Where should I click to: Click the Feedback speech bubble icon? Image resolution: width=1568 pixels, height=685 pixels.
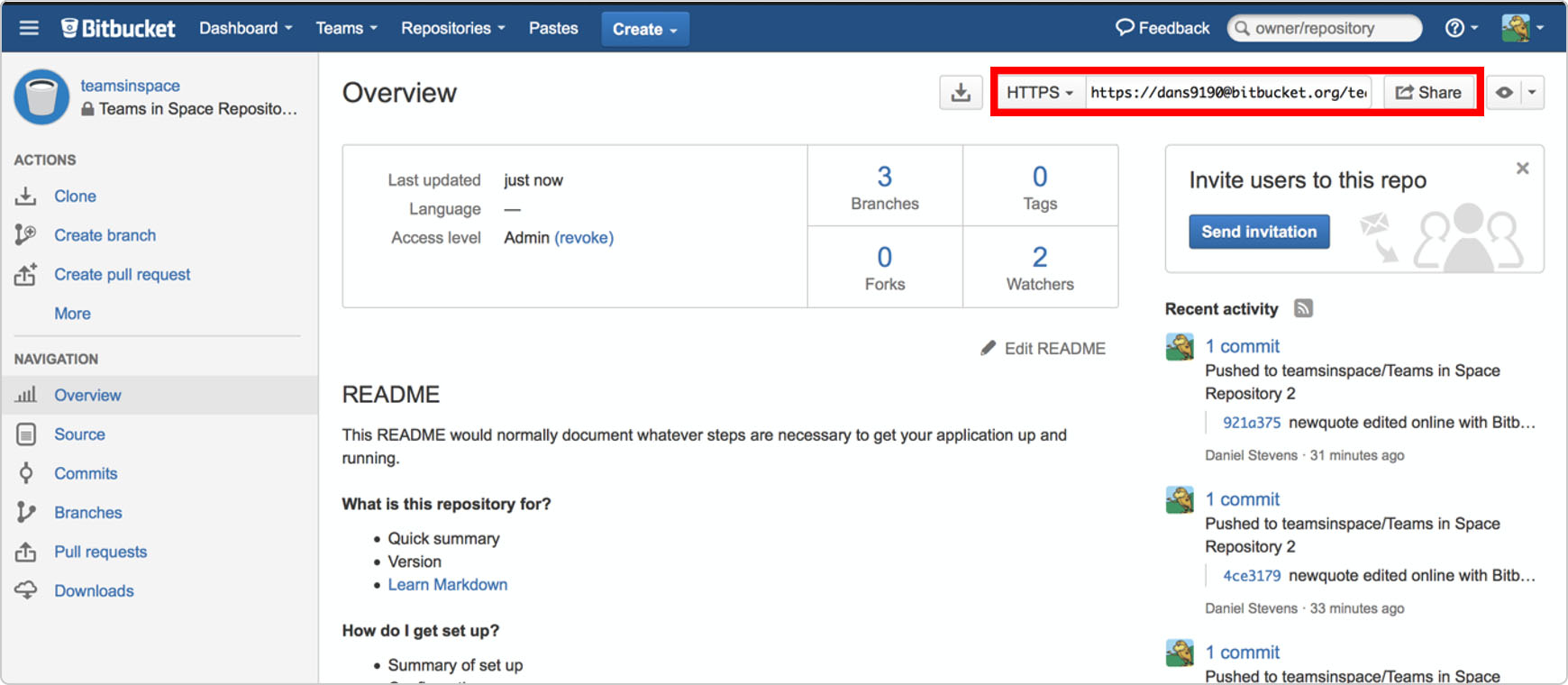pos(1125,28)
